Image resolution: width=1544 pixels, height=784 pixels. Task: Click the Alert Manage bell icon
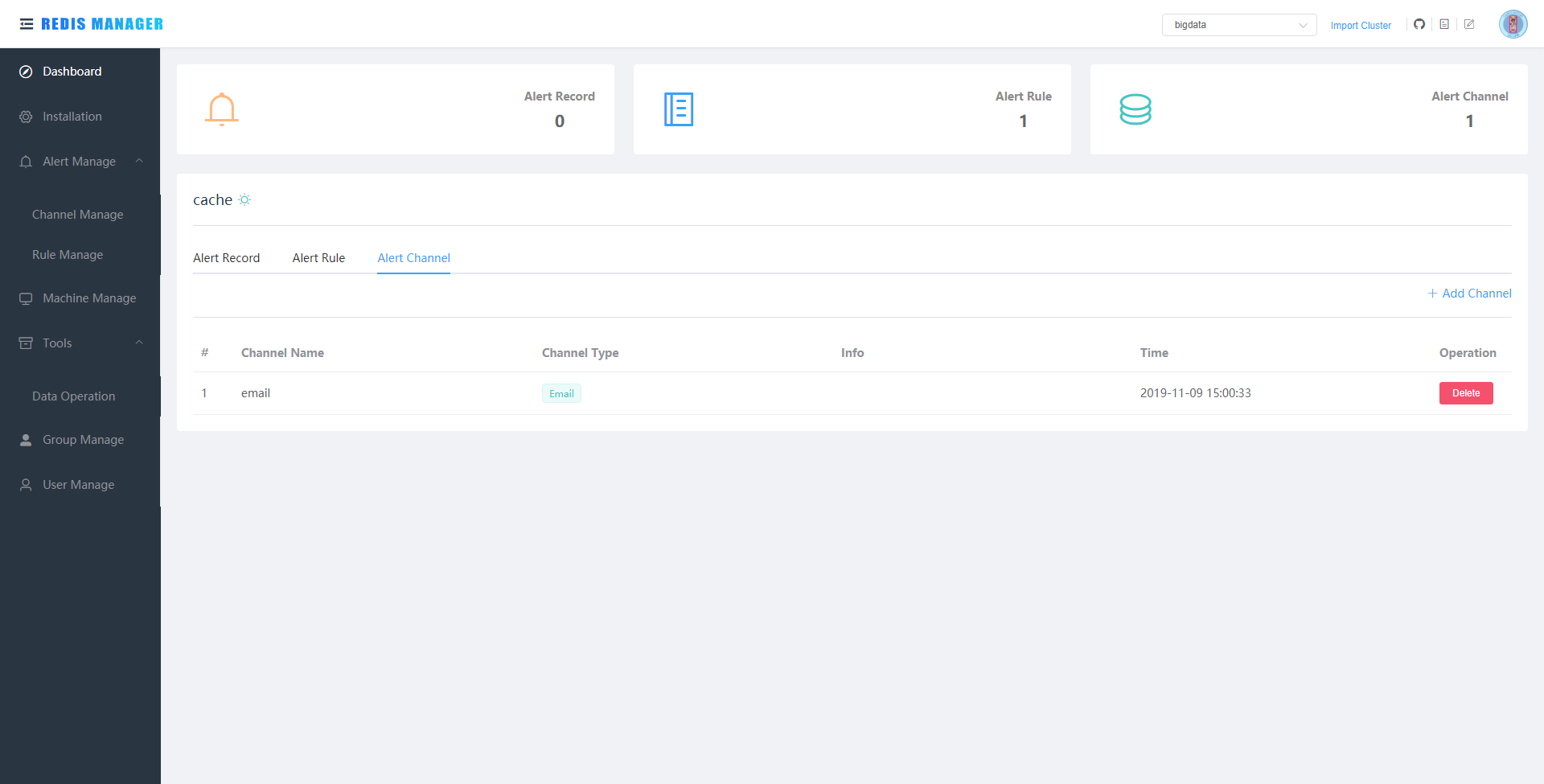[x=26, y=162]
